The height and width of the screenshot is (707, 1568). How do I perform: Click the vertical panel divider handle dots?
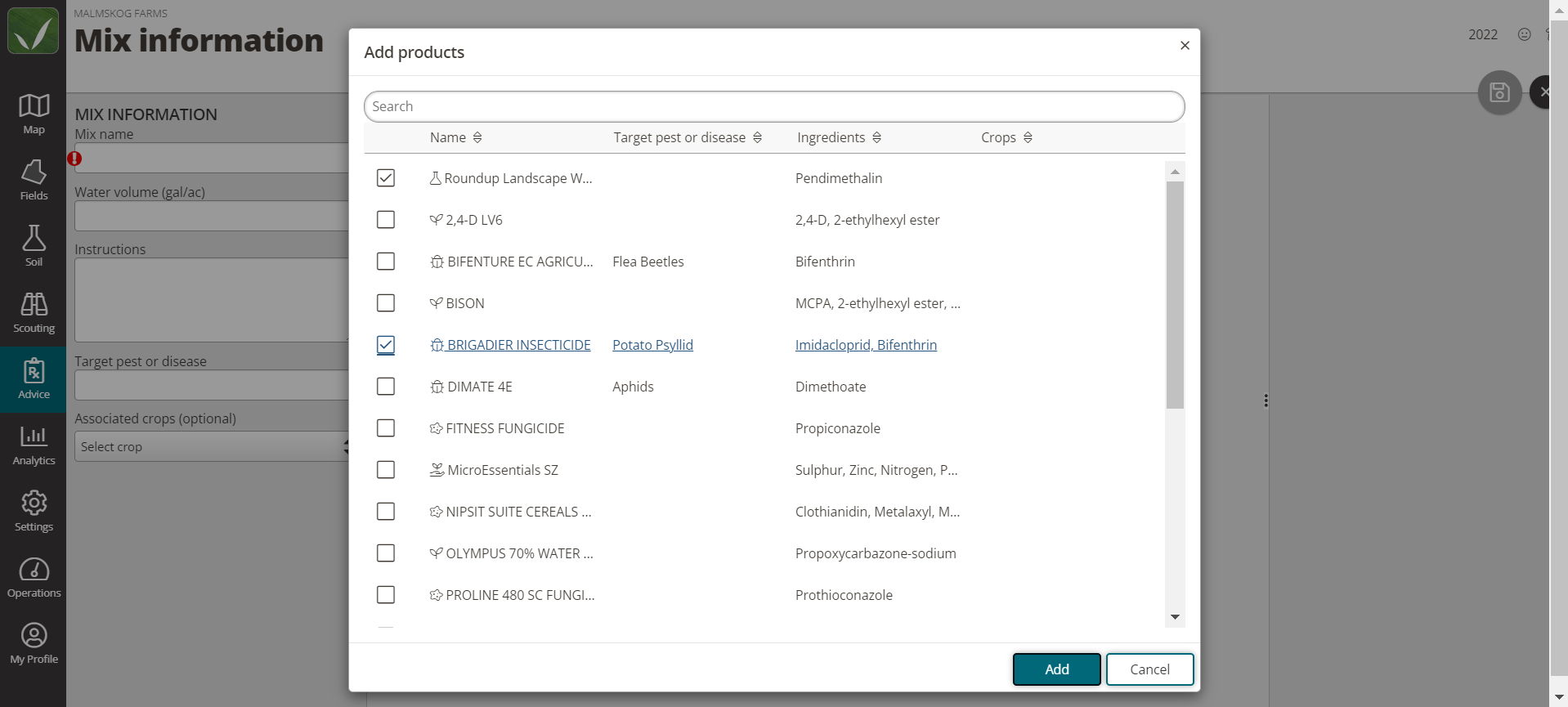(x=1266, y=400)
